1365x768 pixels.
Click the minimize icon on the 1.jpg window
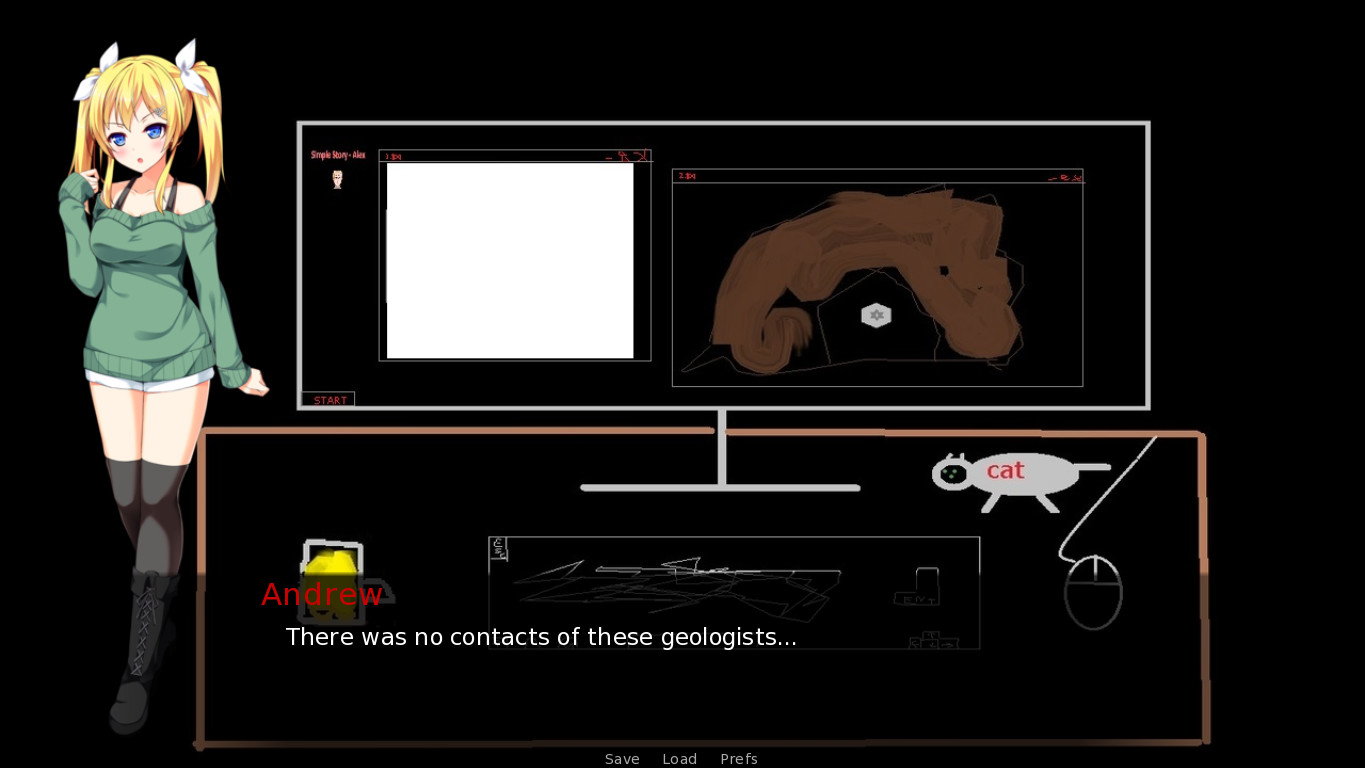(x=609, y=158)
